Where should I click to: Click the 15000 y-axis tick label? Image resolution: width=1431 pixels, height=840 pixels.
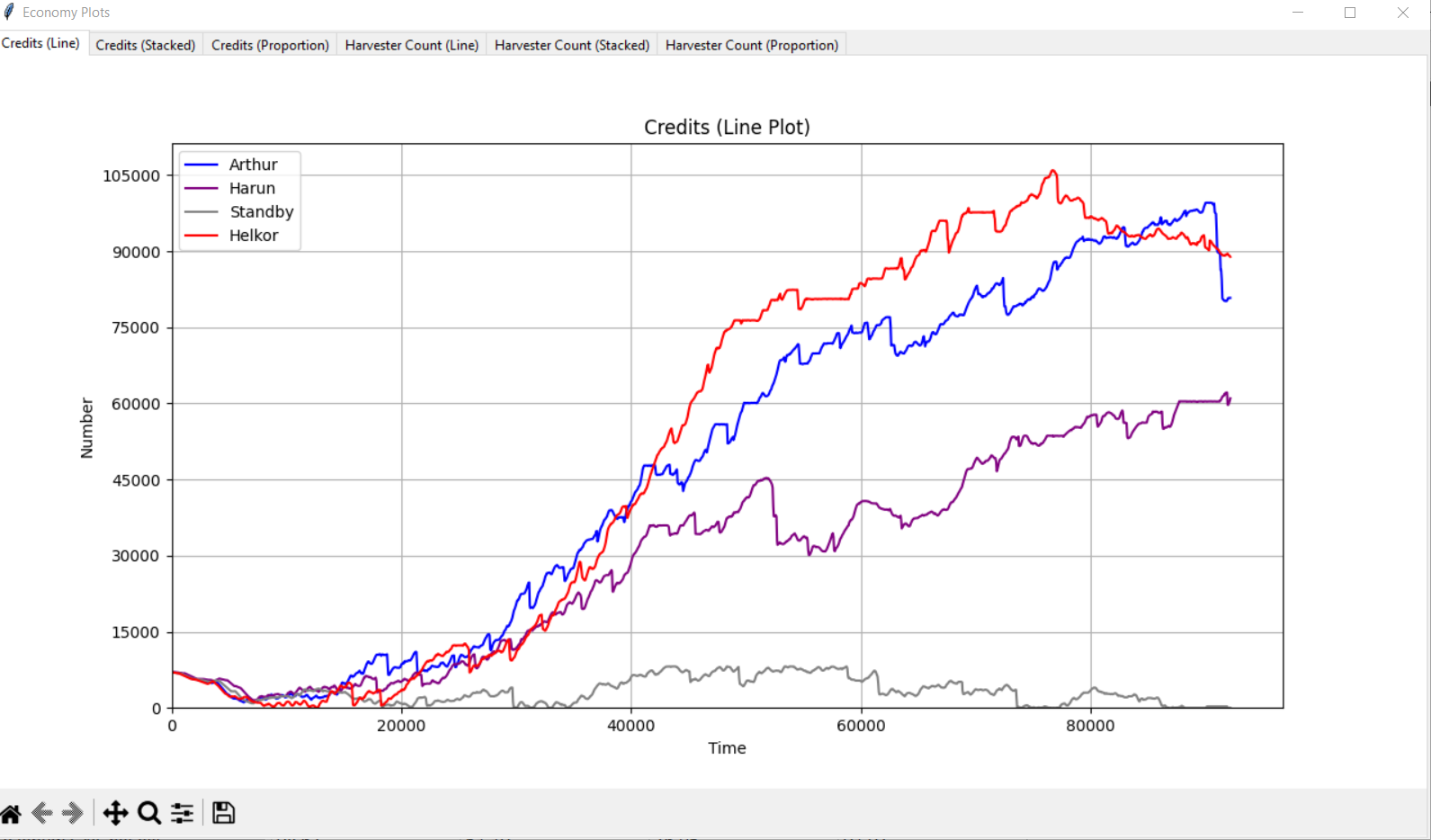point(136,632)
